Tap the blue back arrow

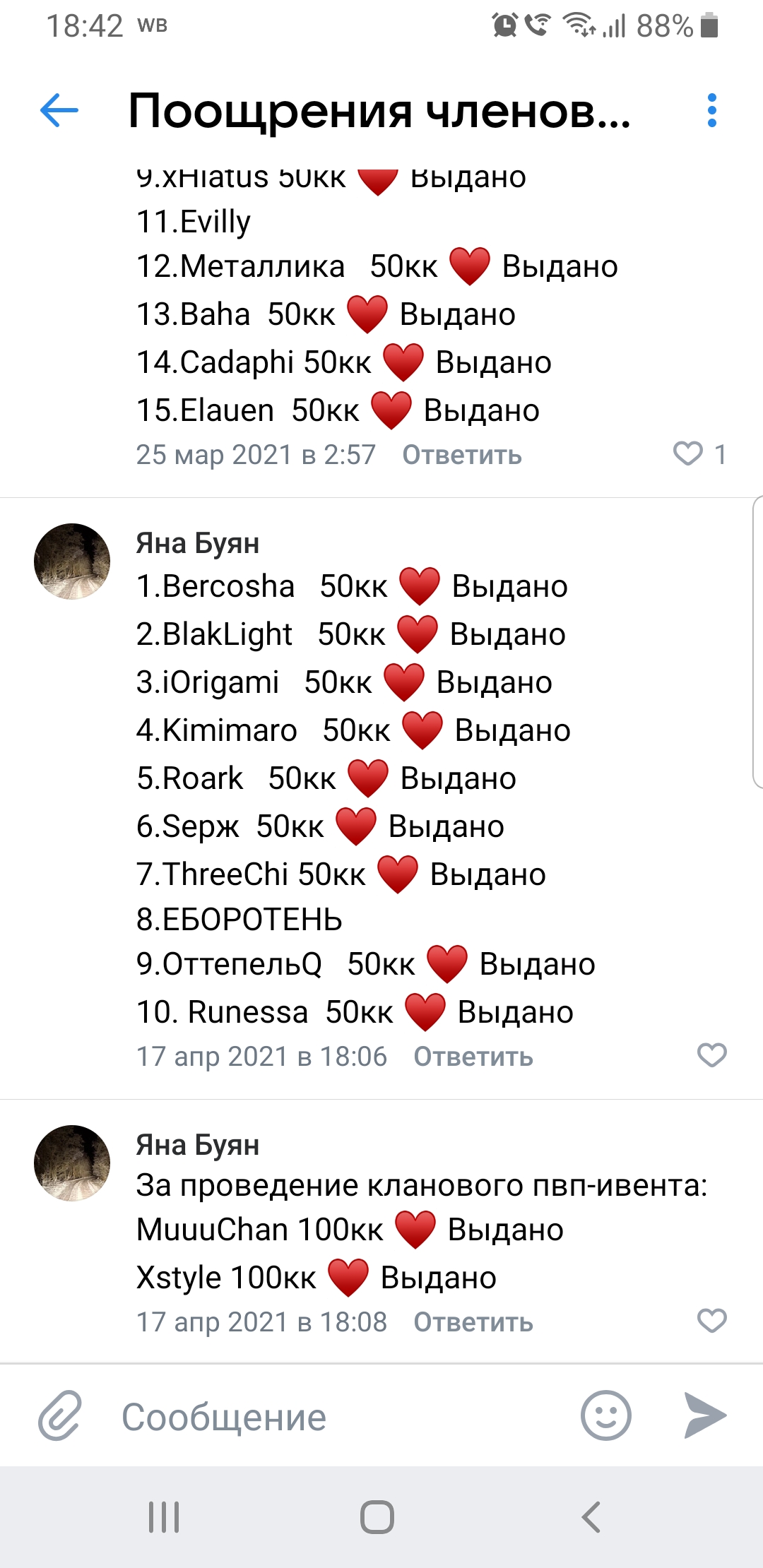[59, 111]
